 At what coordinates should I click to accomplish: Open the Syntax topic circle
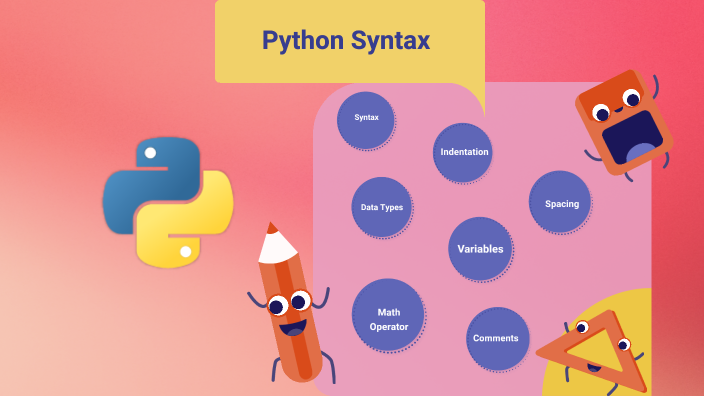366,120
